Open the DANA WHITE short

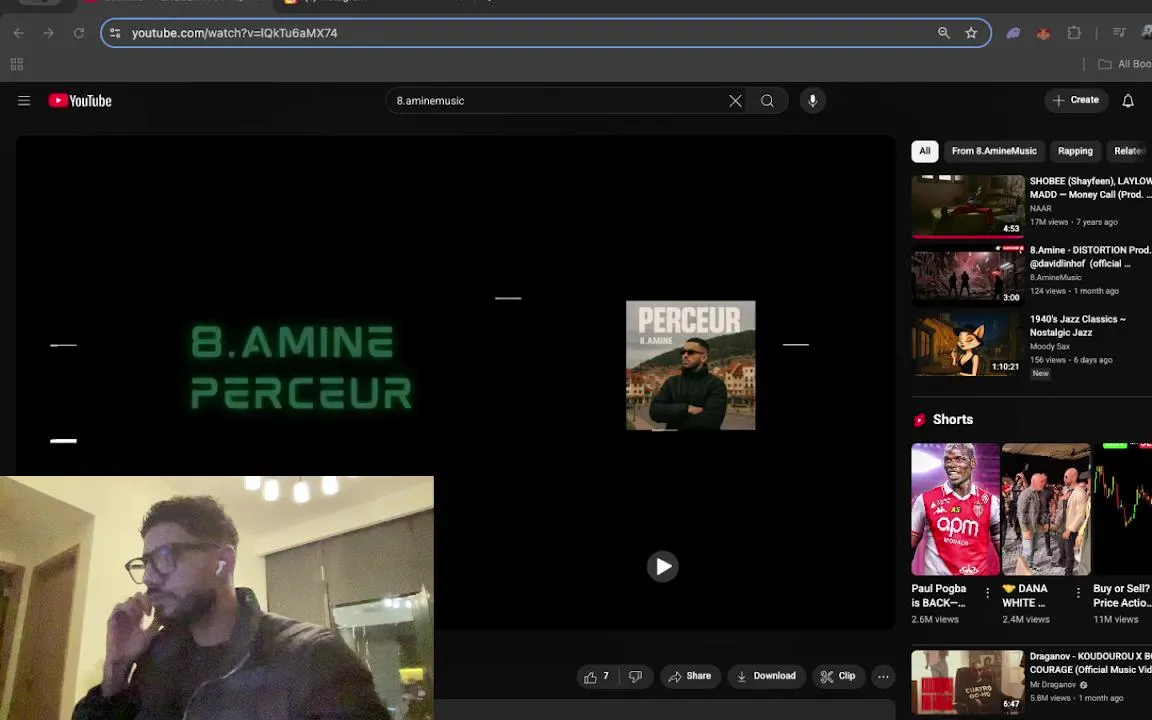coord(1046,509)
